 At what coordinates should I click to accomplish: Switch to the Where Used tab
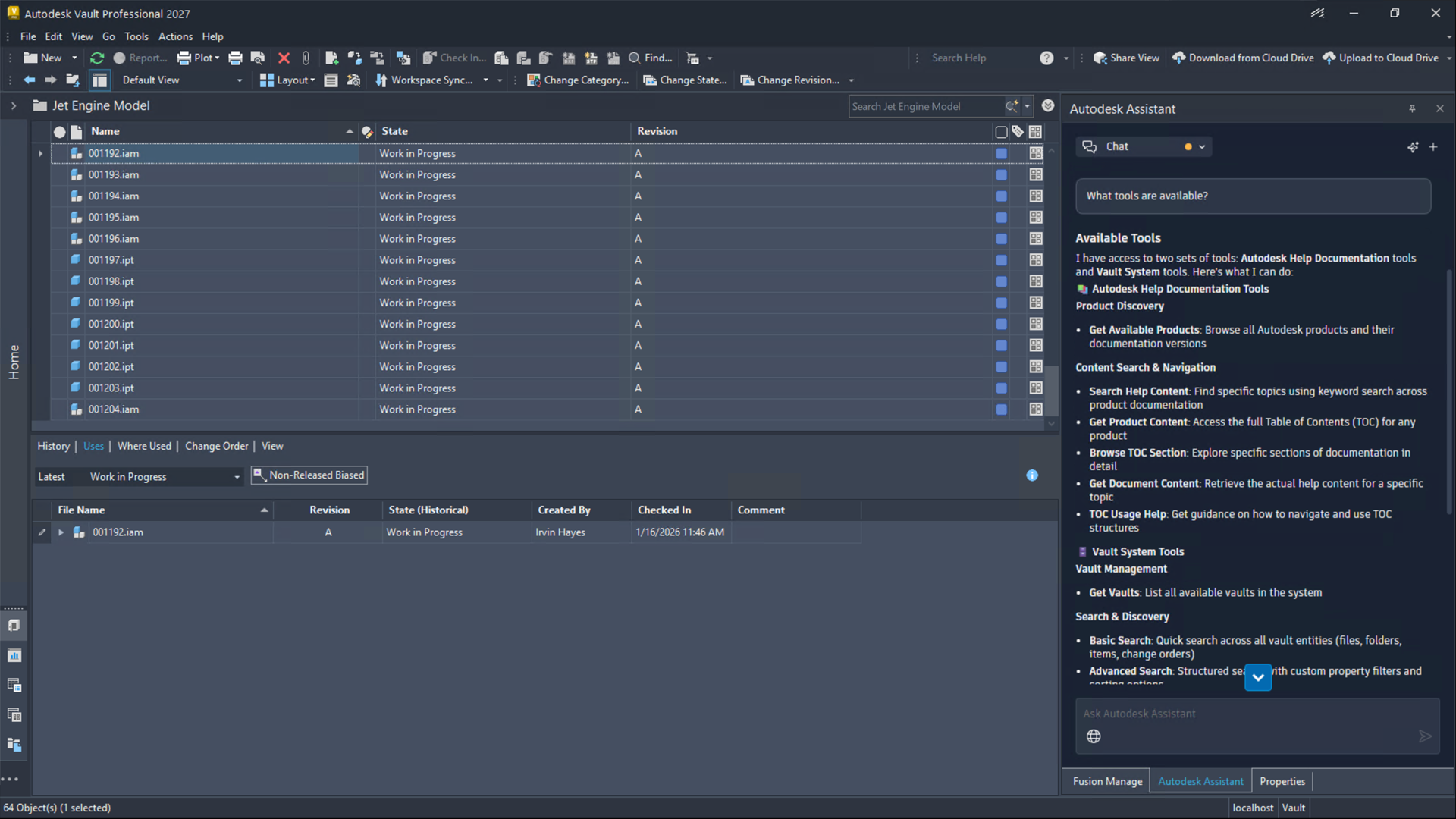(x=144, y=447)
